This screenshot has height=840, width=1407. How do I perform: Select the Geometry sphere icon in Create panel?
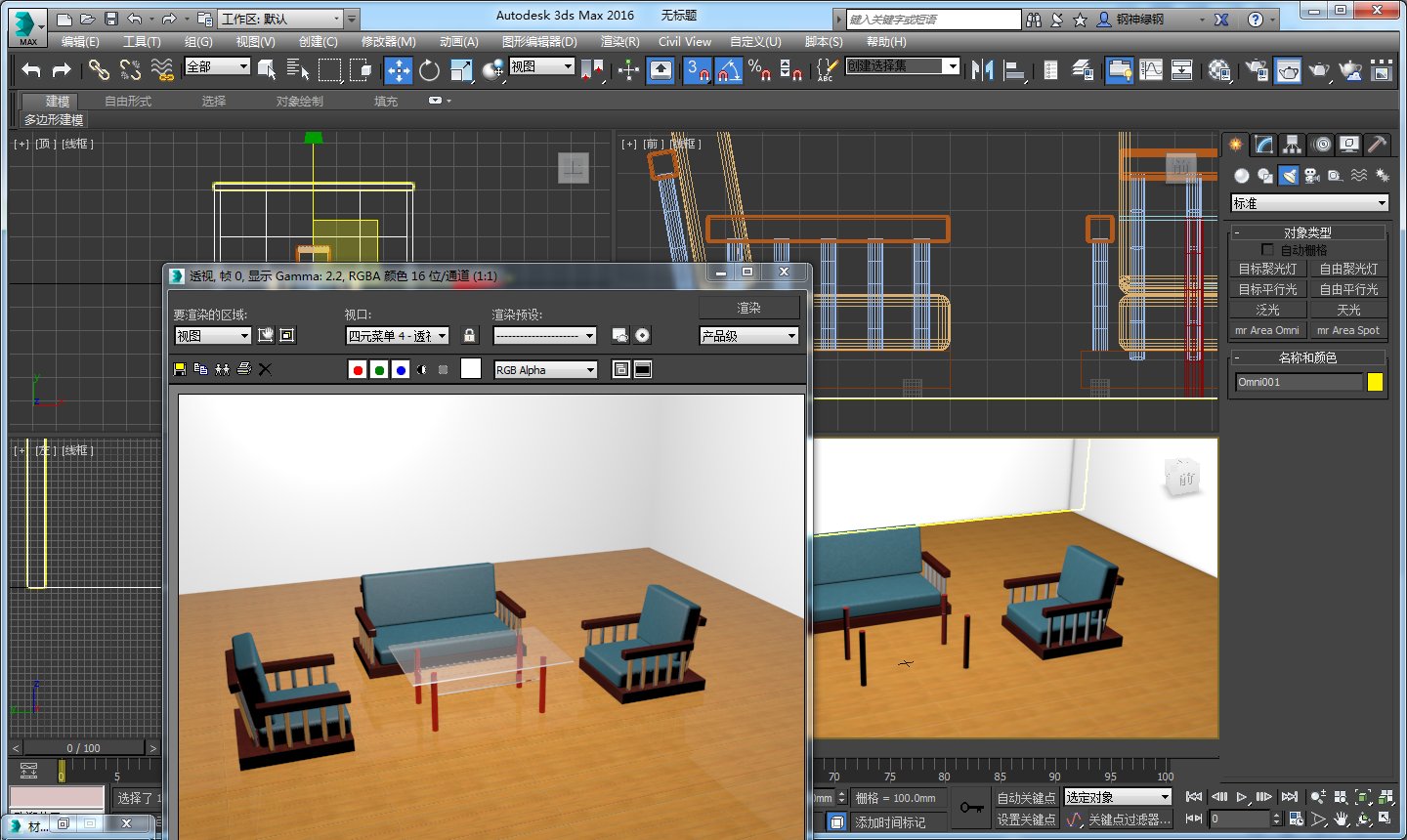[1242, 175]
